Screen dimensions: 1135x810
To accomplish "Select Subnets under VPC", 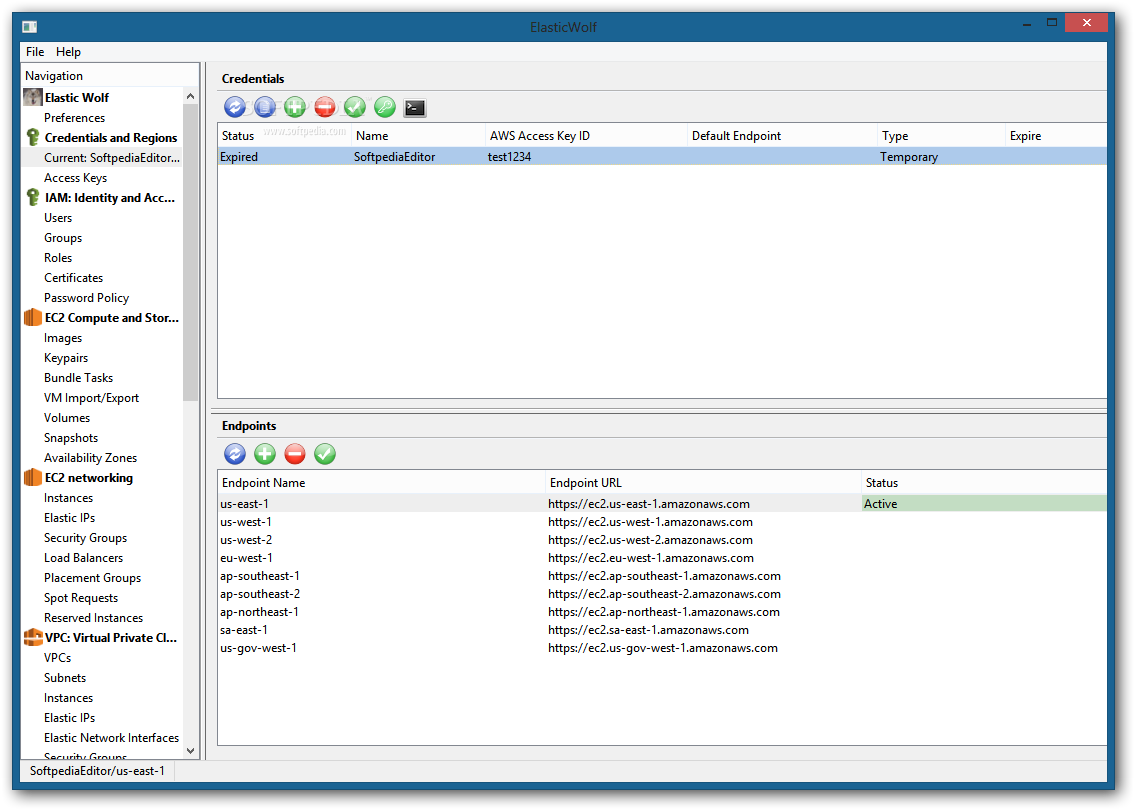I will point(65,678).
